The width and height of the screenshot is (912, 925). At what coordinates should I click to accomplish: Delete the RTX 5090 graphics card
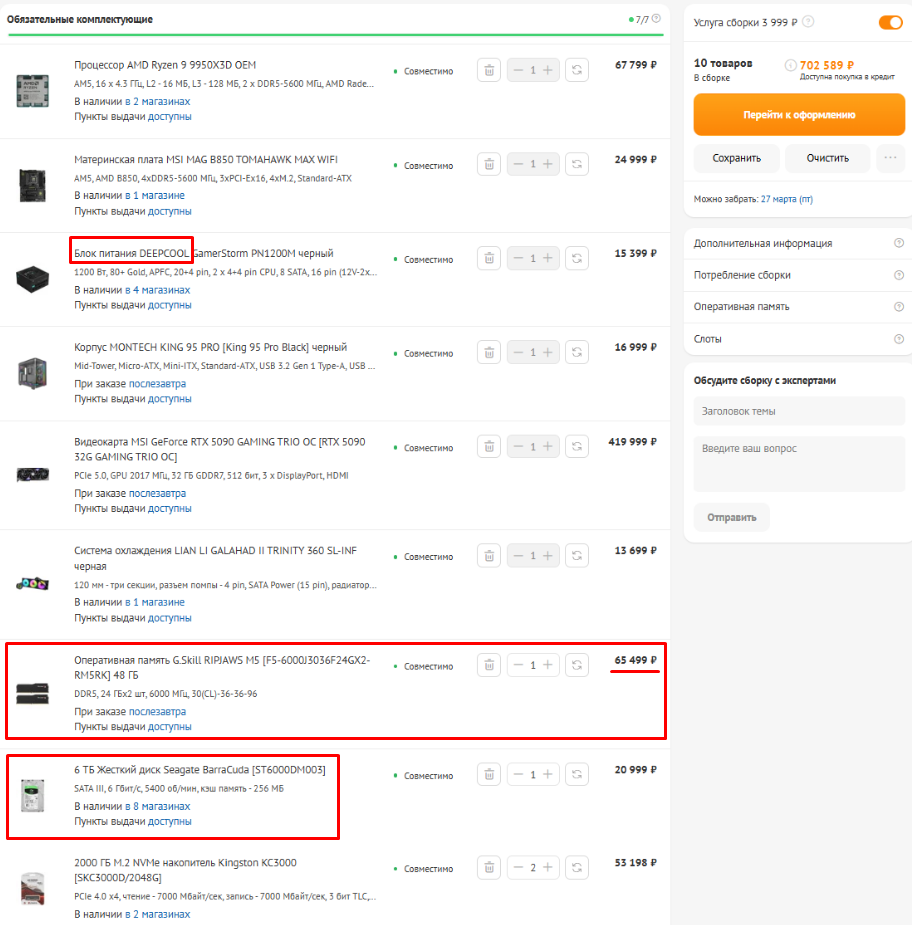pyautogui.click(x=488, y=446)
